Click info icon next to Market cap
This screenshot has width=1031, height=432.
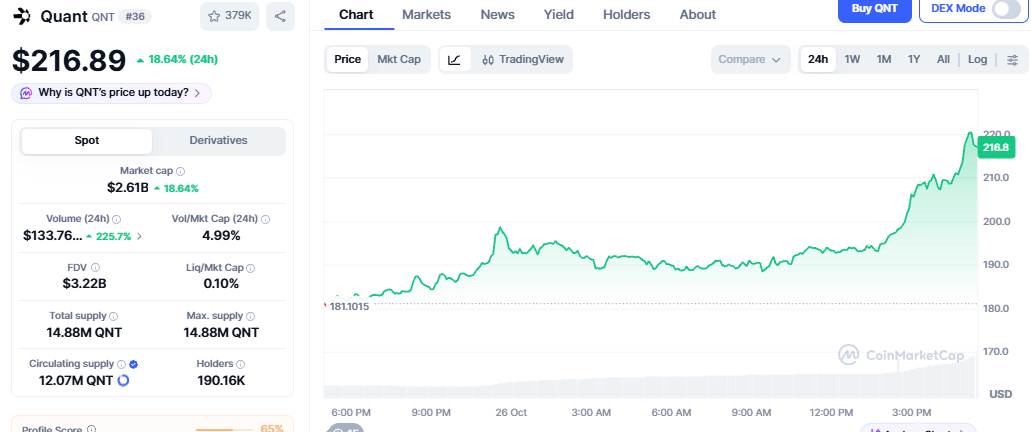[x=181, y=171]
